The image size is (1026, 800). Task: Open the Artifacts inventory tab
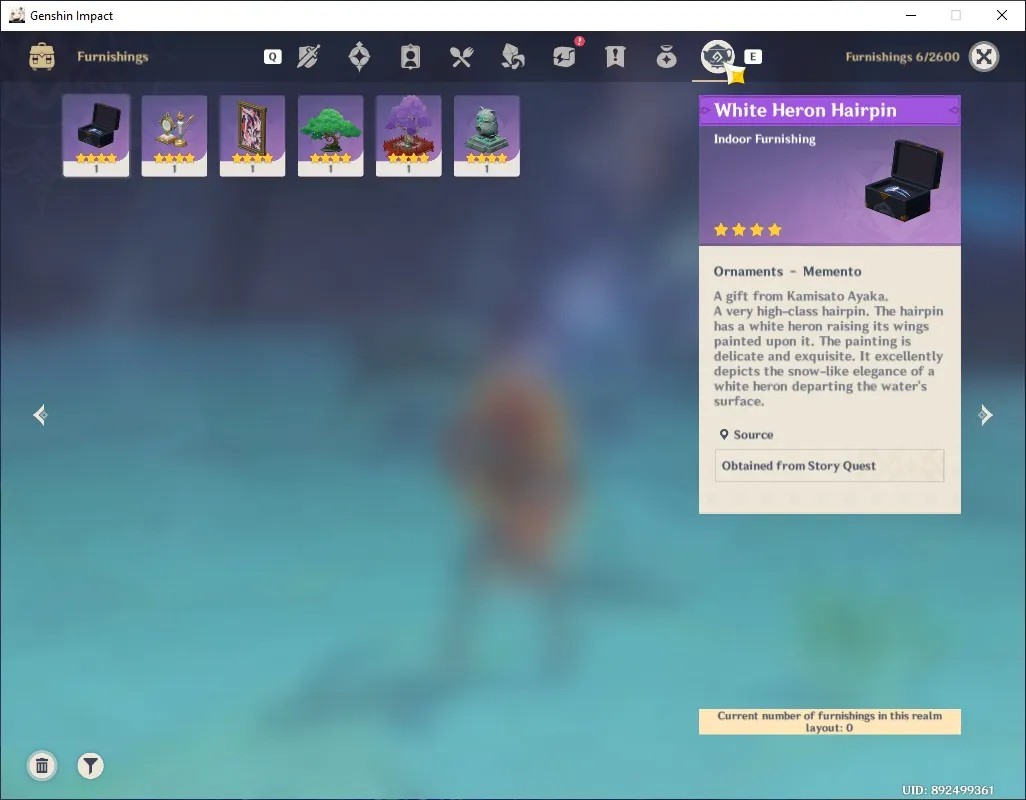(359, 57)
